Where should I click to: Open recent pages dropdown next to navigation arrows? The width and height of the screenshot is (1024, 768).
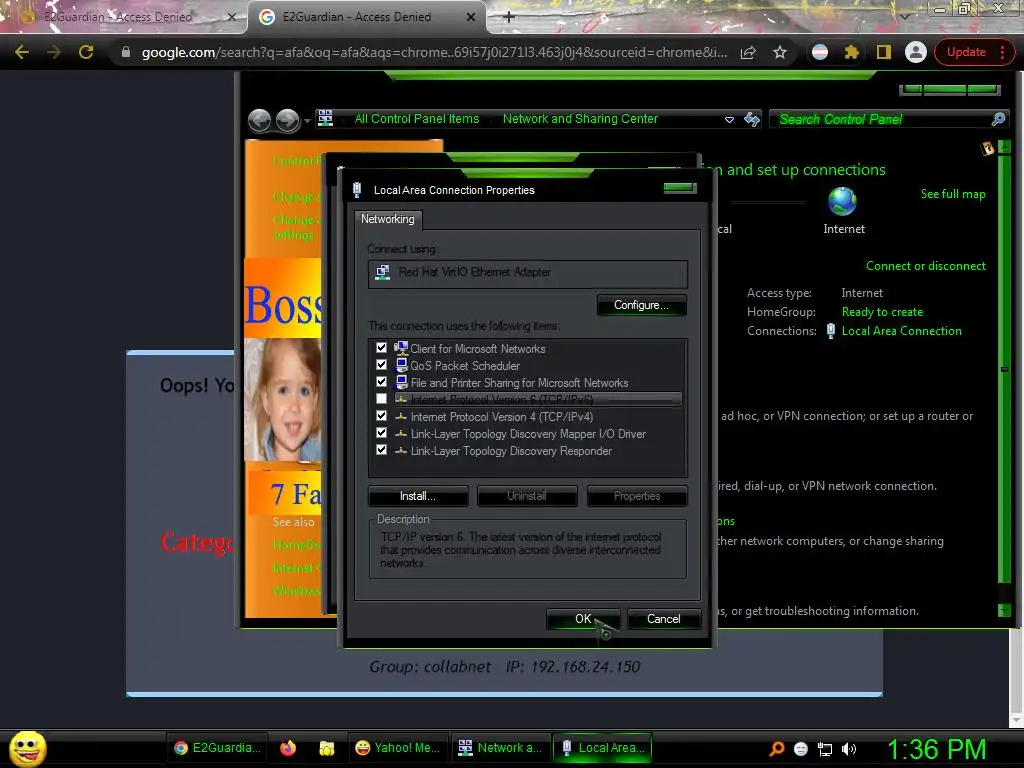[x=307, y=121]
